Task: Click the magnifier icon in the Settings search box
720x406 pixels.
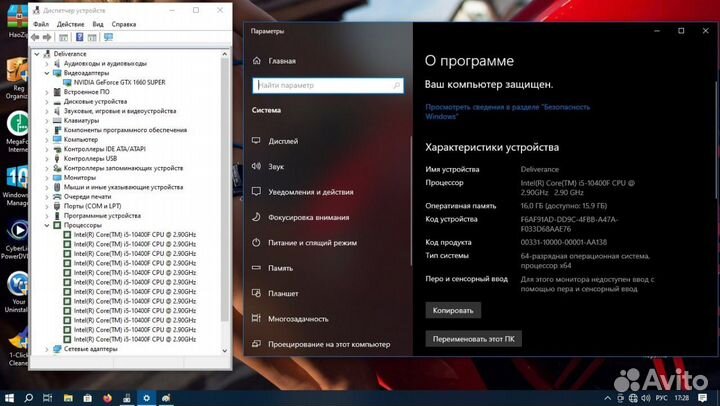Action: coord(397,85)
